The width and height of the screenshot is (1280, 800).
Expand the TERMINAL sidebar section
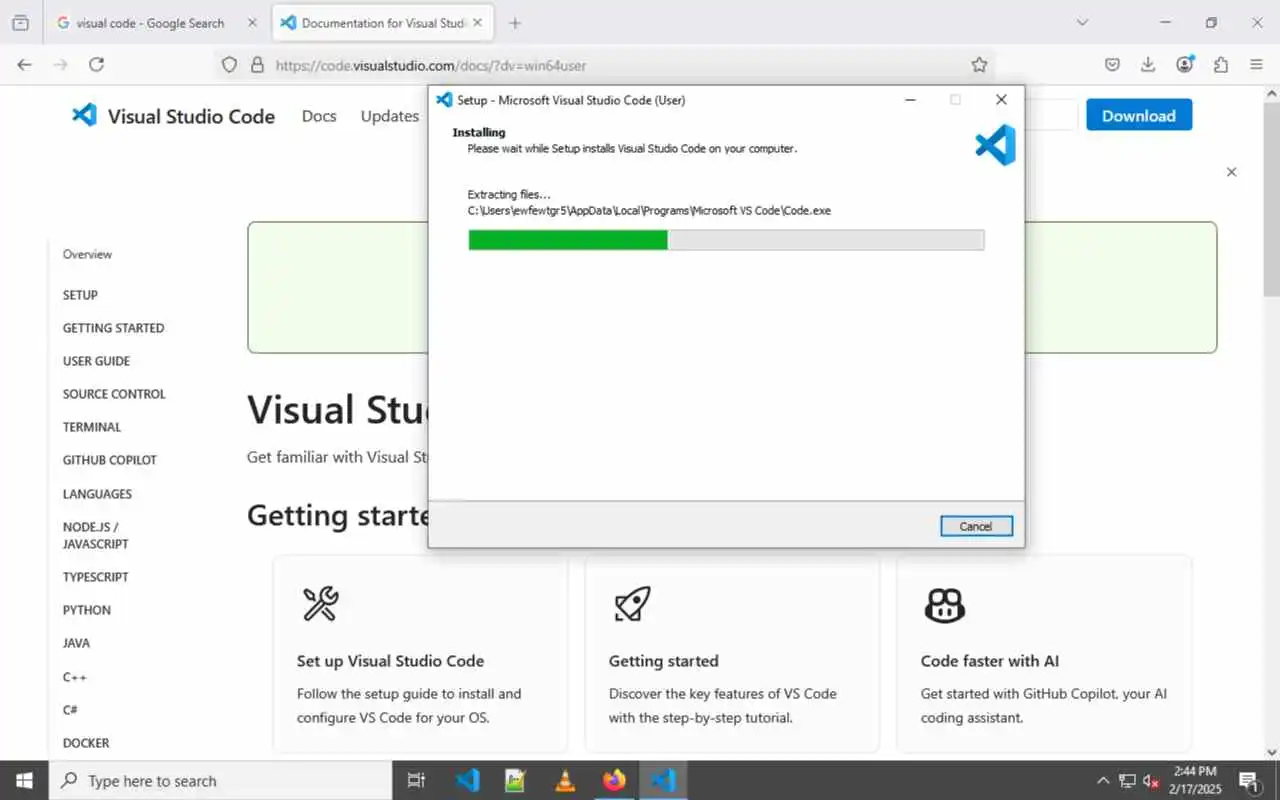tap(92, 427)
